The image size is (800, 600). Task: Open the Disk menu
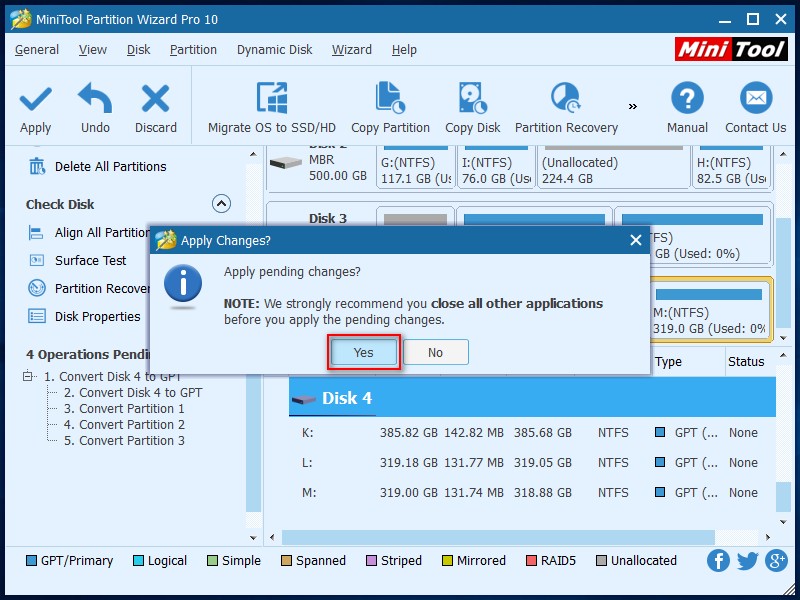[x=138, y=49]
